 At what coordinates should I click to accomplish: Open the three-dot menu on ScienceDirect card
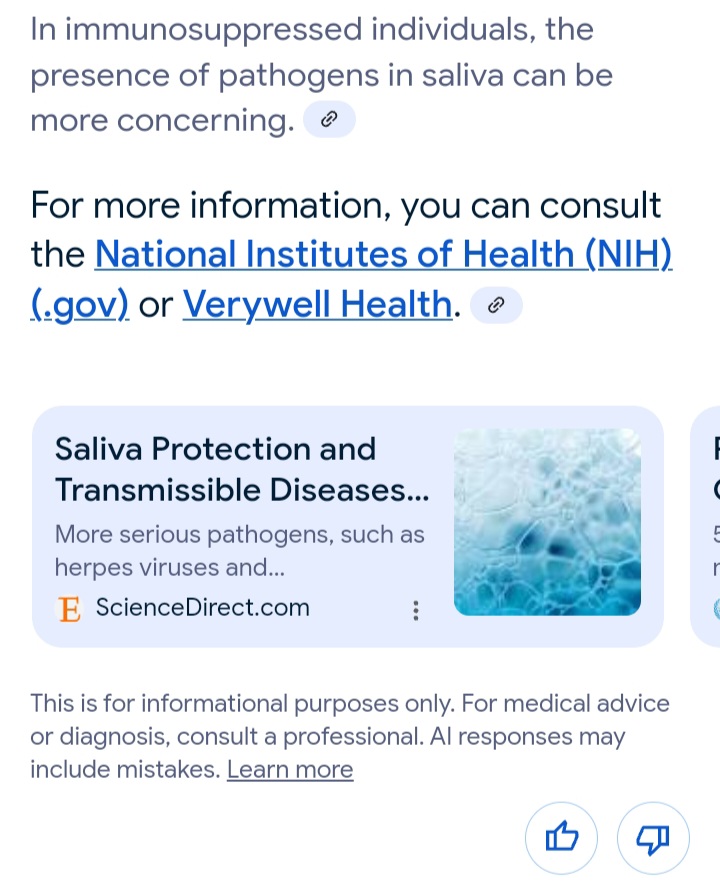click(x=416, y=610)
